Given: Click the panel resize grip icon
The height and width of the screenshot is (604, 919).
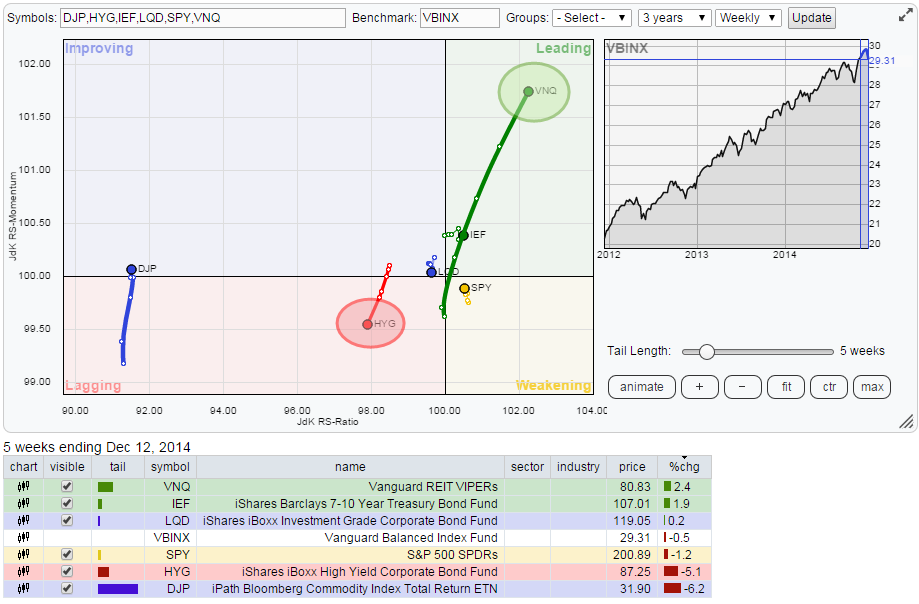Looking at the screenshot, I should [906, 422].
